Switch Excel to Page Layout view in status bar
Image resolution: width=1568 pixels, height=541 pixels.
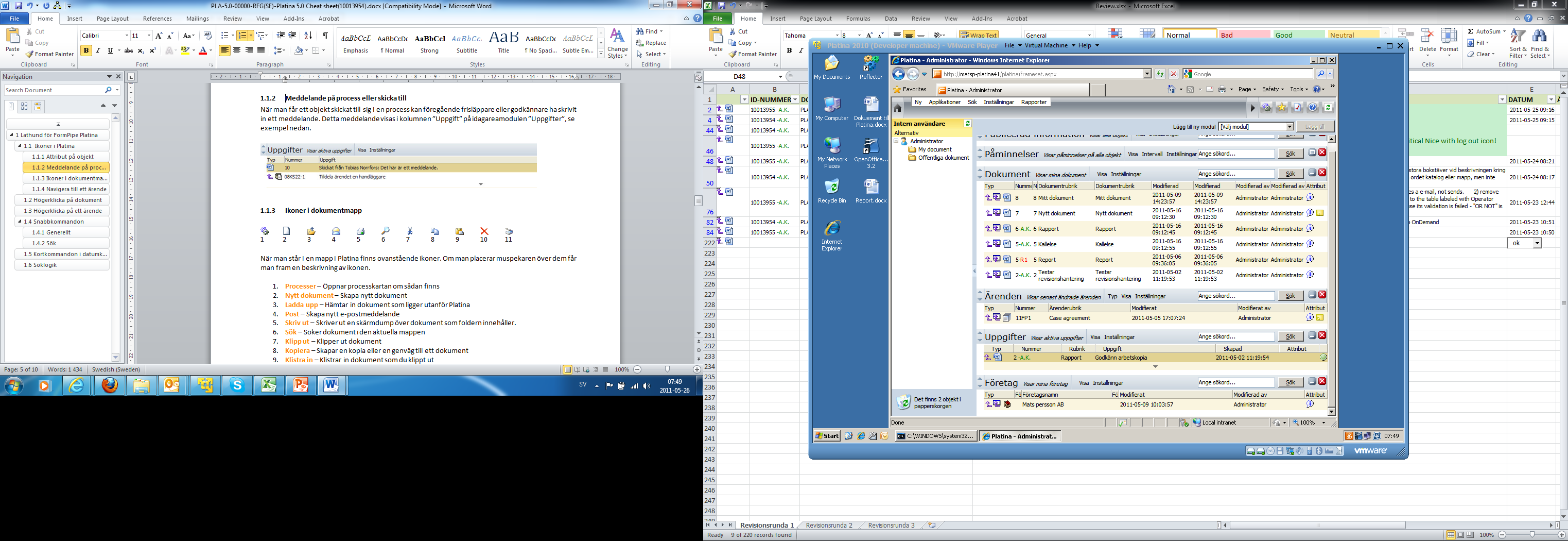(1461, 535)
